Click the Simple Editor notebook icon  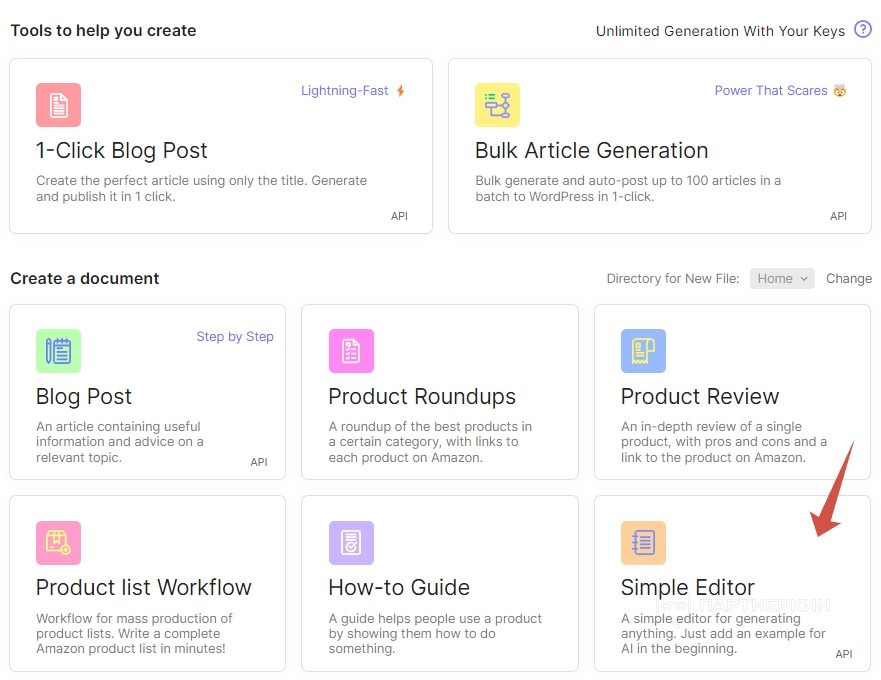tap(643, 542)
